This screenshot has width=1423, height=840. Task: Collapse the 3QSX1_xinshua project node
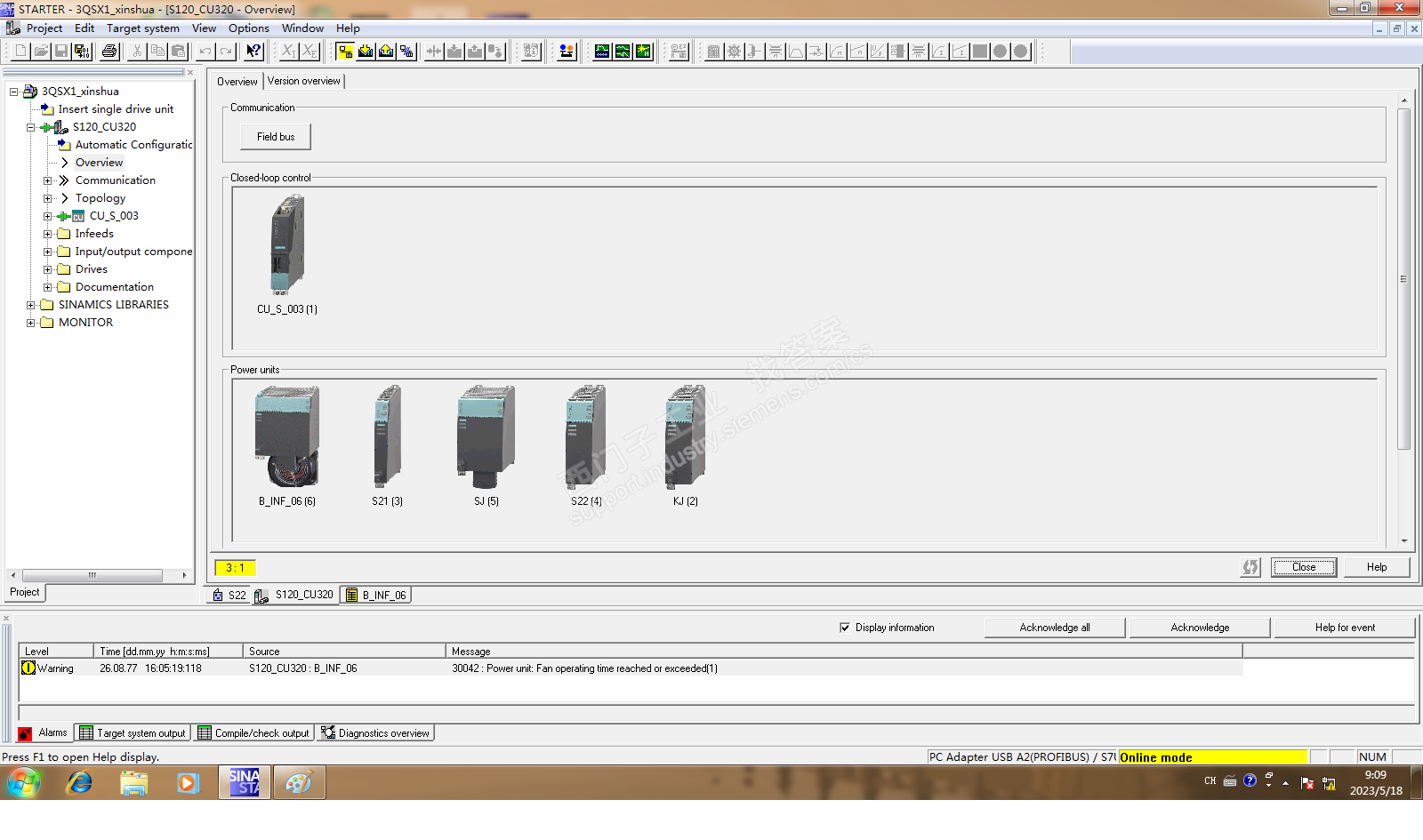point(14,92)
